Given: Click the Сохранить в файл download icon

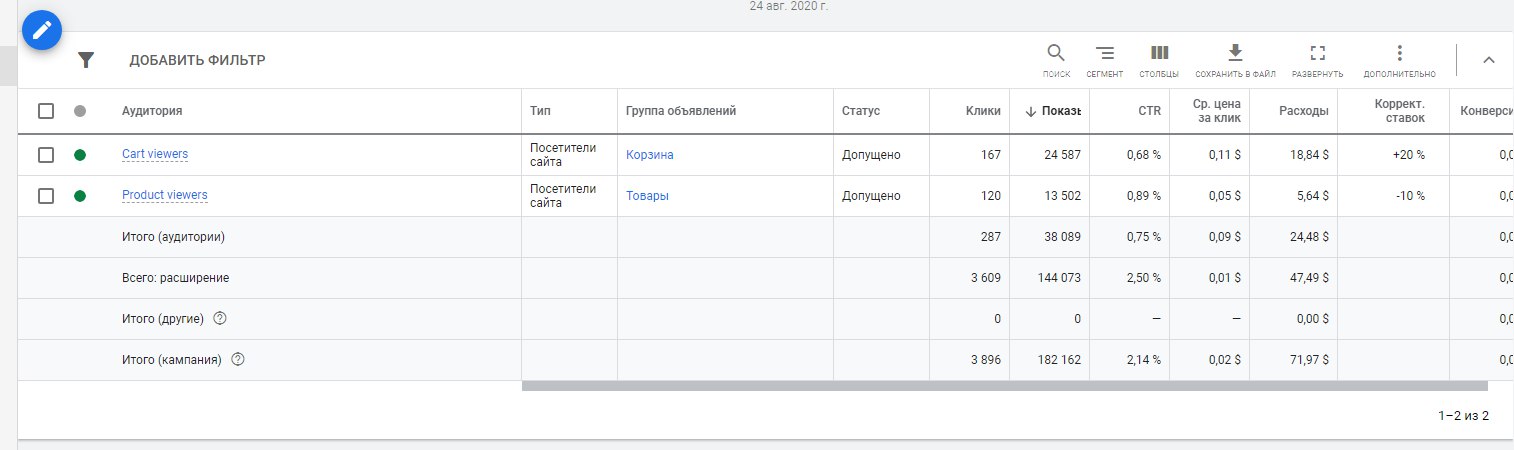Looking at the screenshot, I should [1235, 54].
